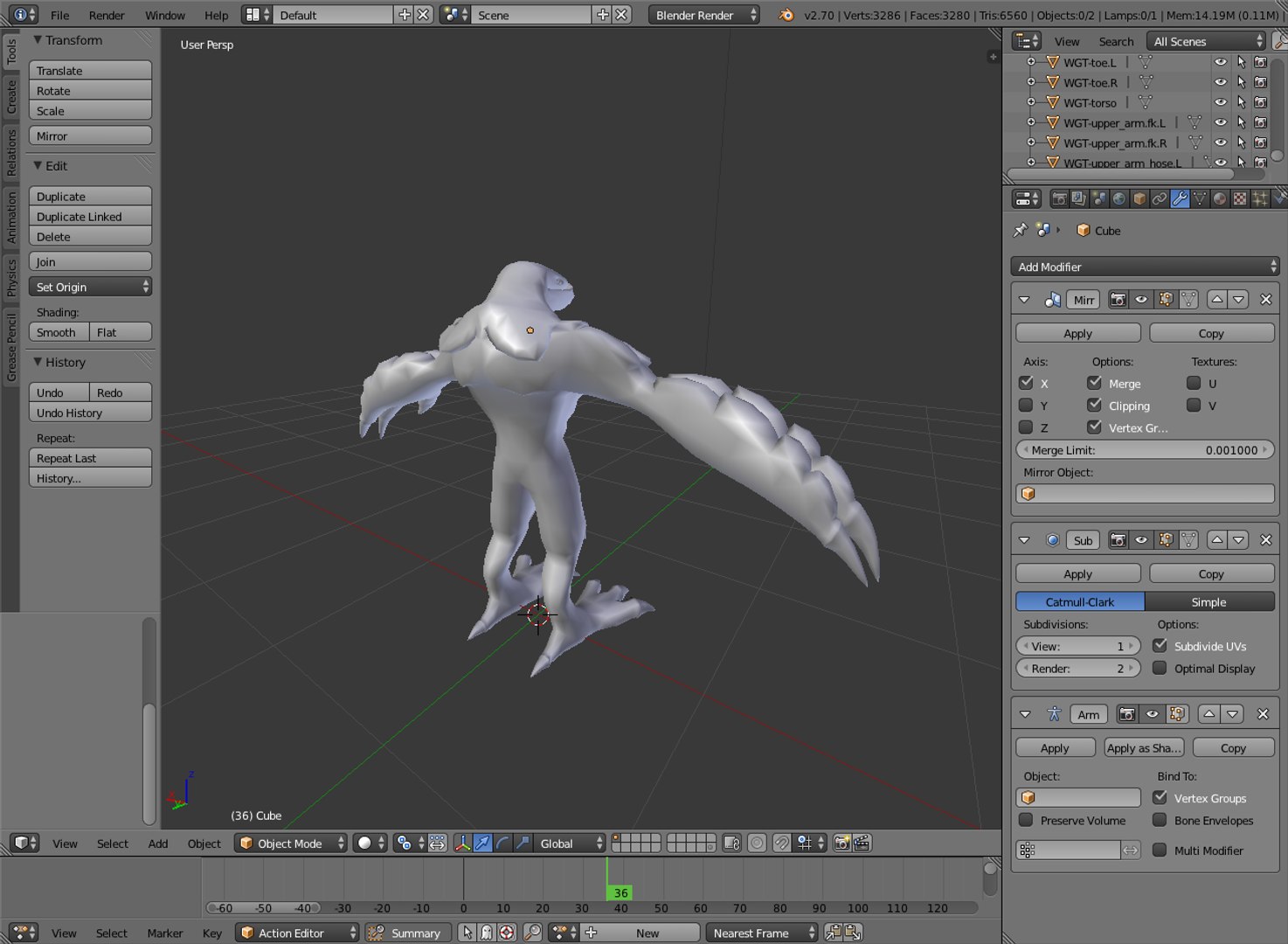The image size is (1288, 944).
Task: Click the OpenGL render camera icon in viewport header
Action: [841, 843]
